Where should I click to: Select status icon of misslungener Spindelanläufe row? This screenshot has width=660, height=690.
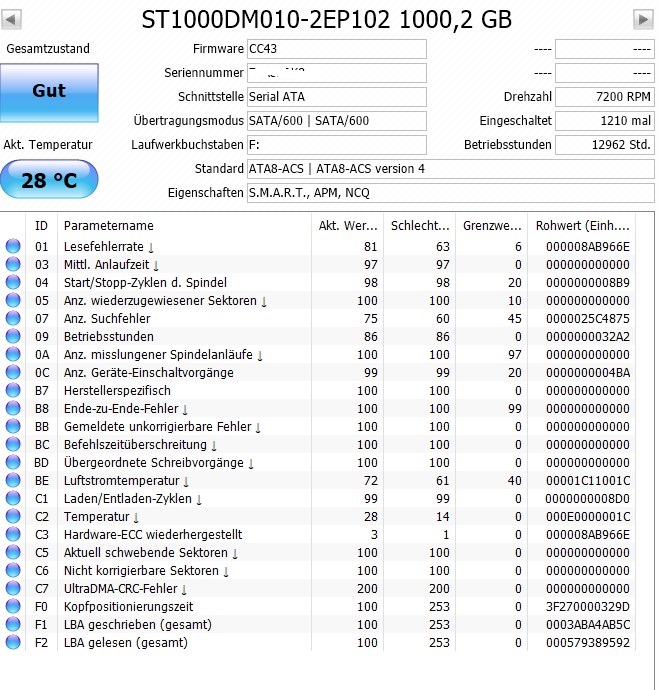pos(13,354)
